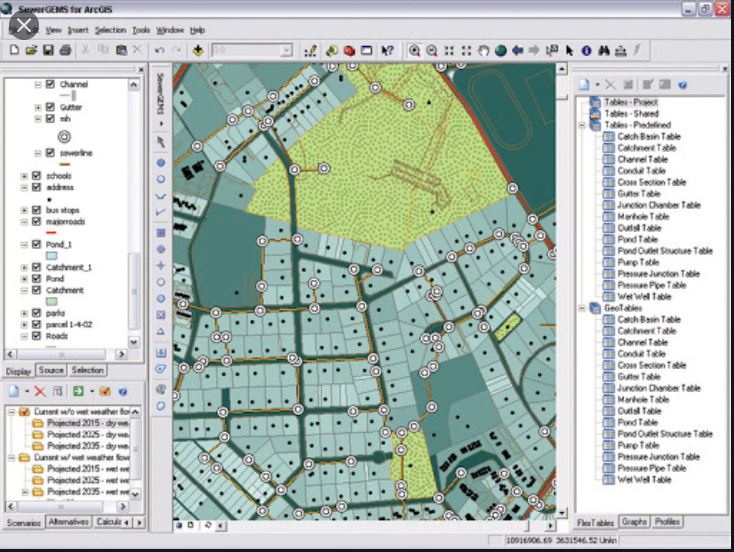Select the Pan hand tool
This screenshot has height=552, width=734.
pyautogui.click(x=483, y=50)
